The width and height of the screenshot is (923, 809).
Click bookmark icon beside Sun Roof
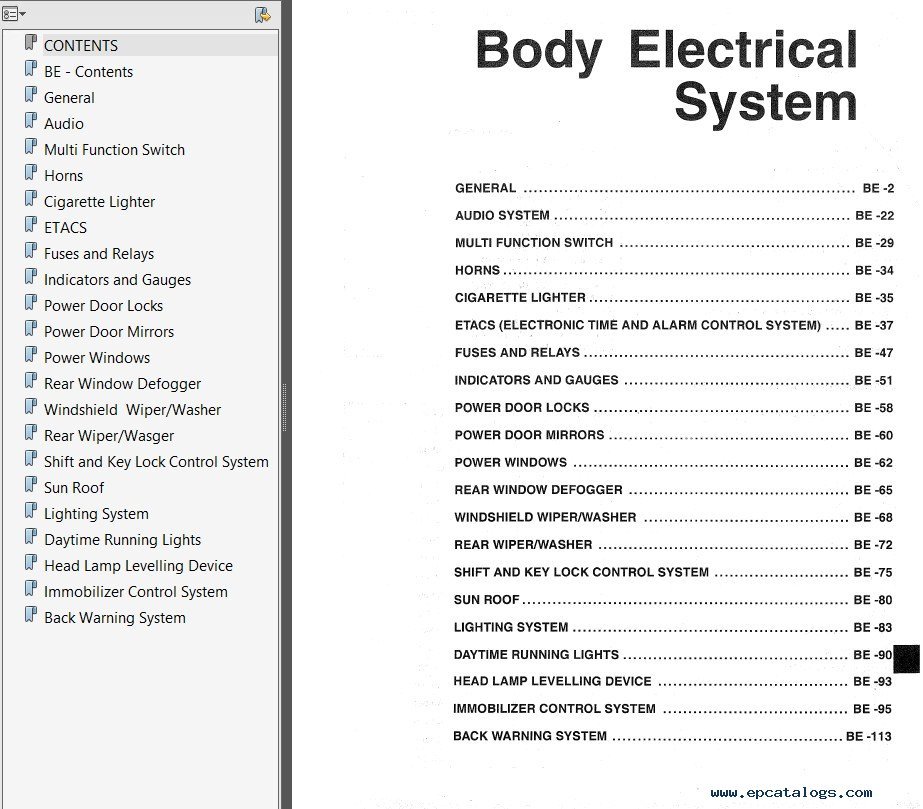coord(31,485)
